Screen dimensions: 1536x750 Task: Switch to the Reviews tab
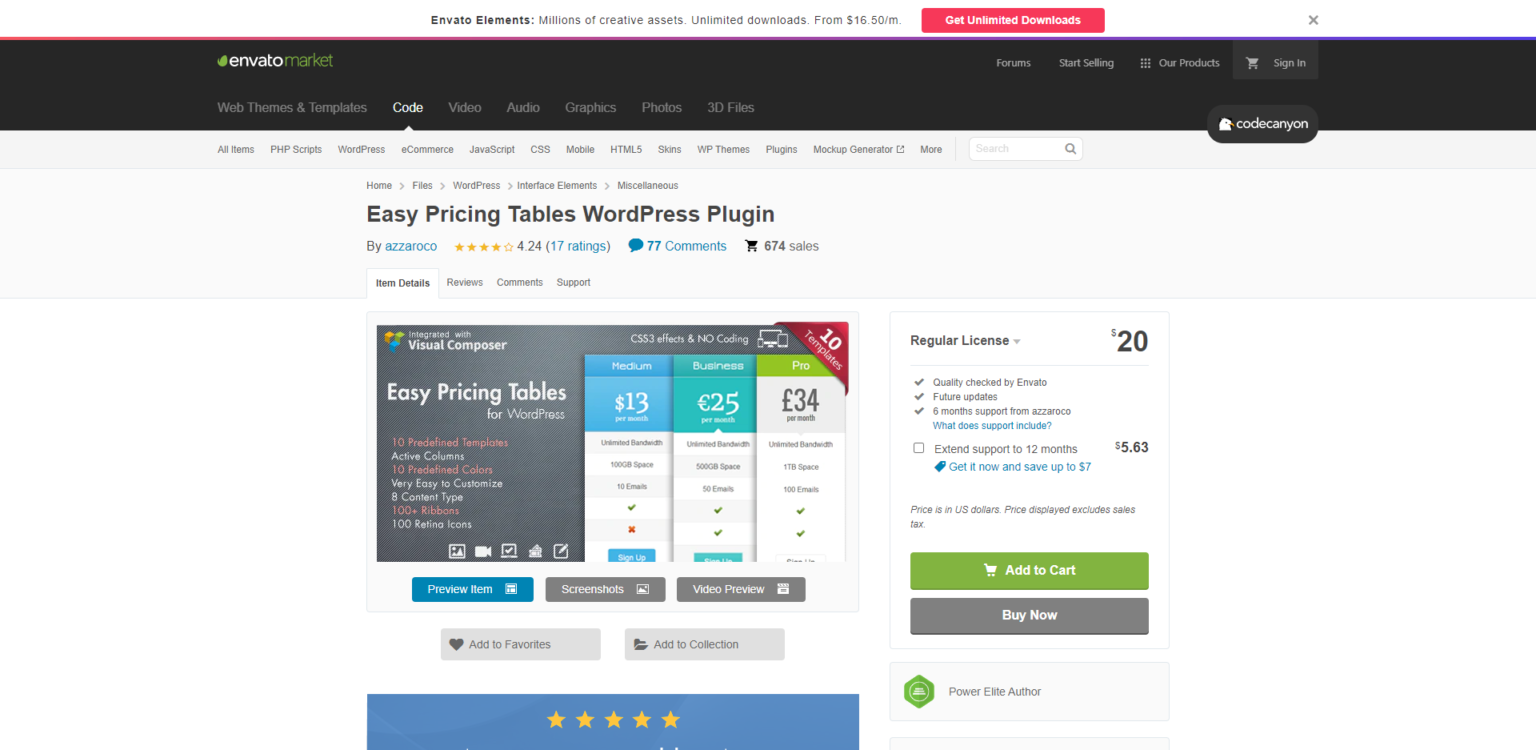(x=464, y=282)
